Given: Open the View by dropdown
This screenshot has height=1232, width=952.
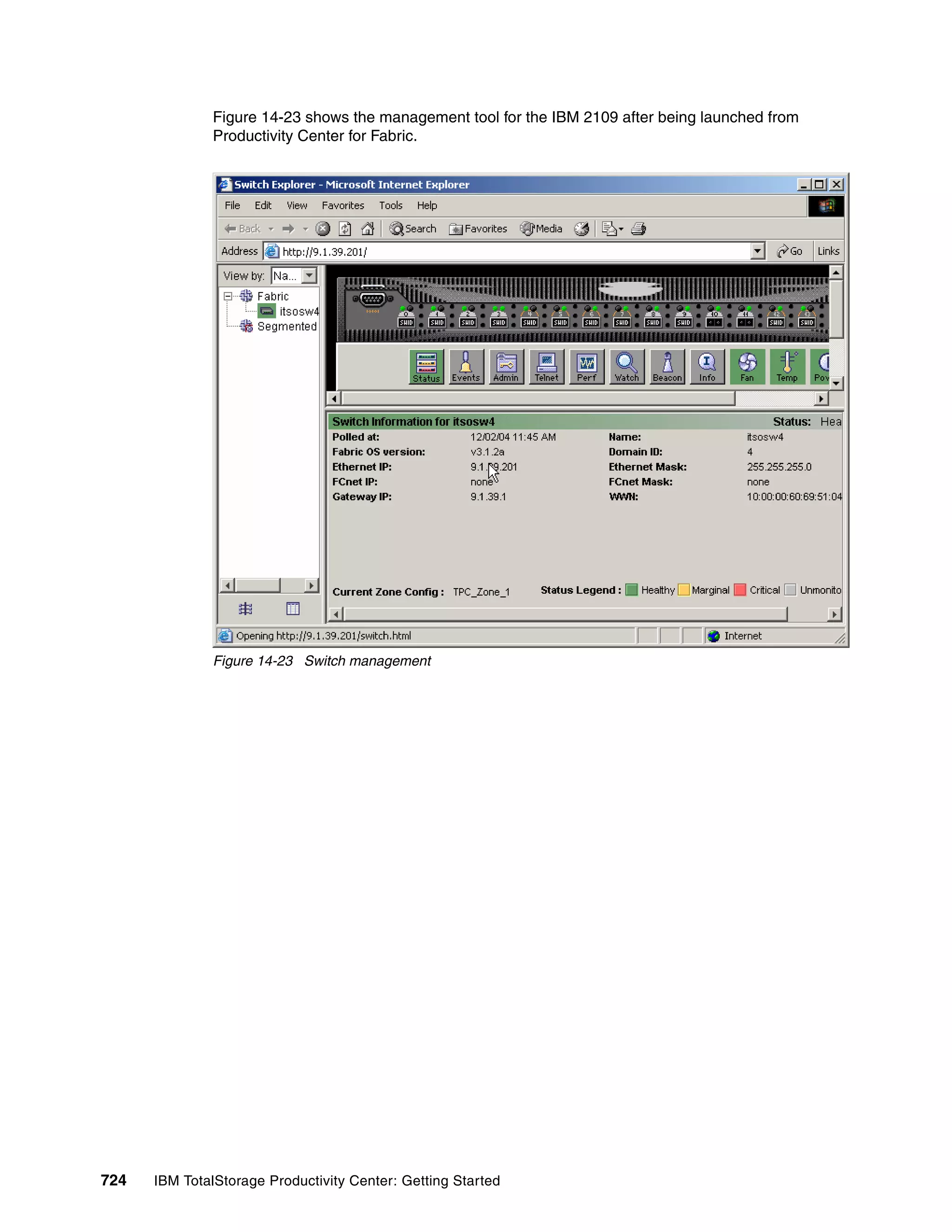Looking at the screenshot, I should click(x=310, y=275).
